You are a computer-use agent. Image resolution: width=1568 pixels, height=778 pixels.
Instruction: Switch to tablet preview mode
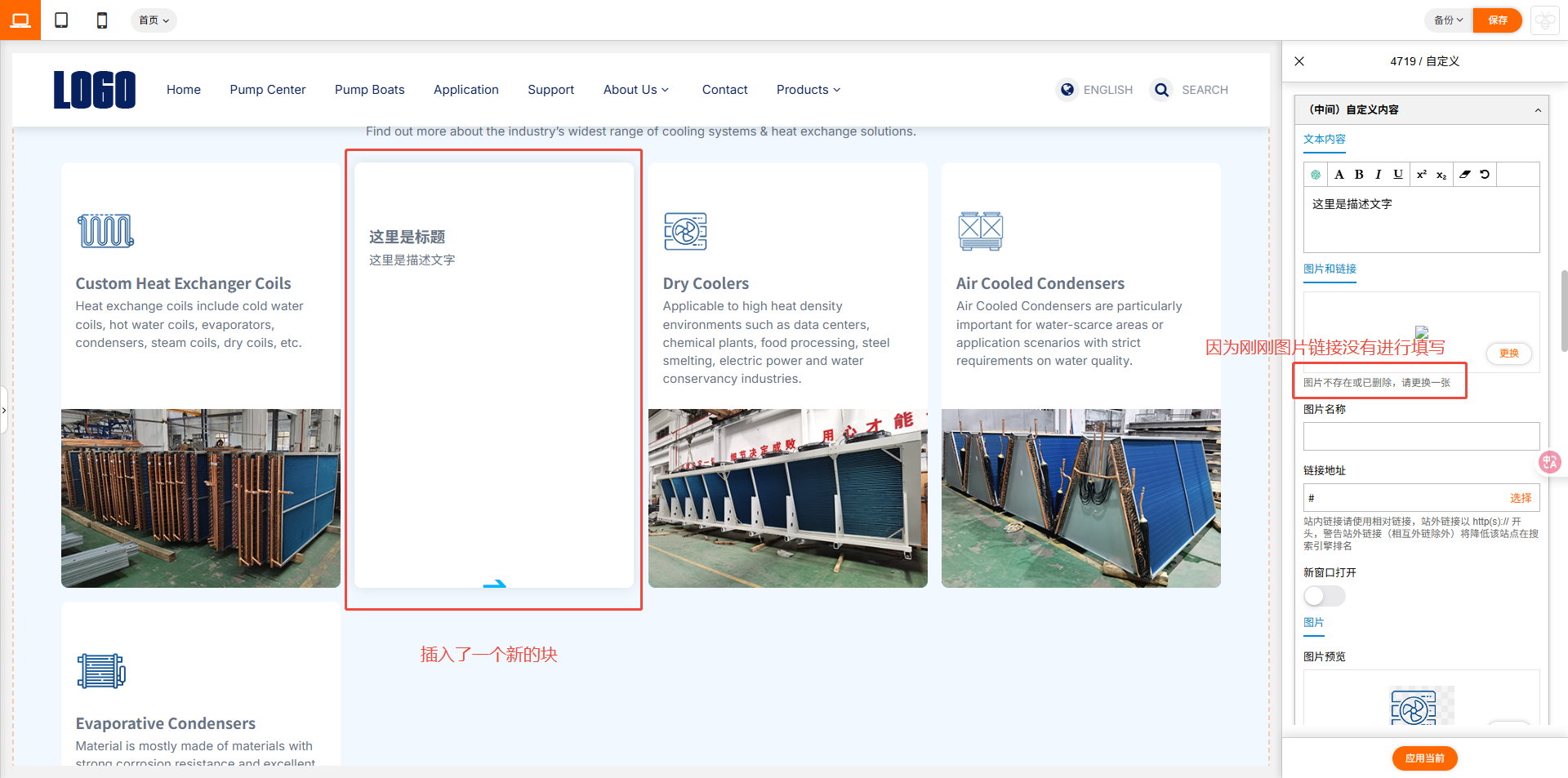tap(61, 20)
